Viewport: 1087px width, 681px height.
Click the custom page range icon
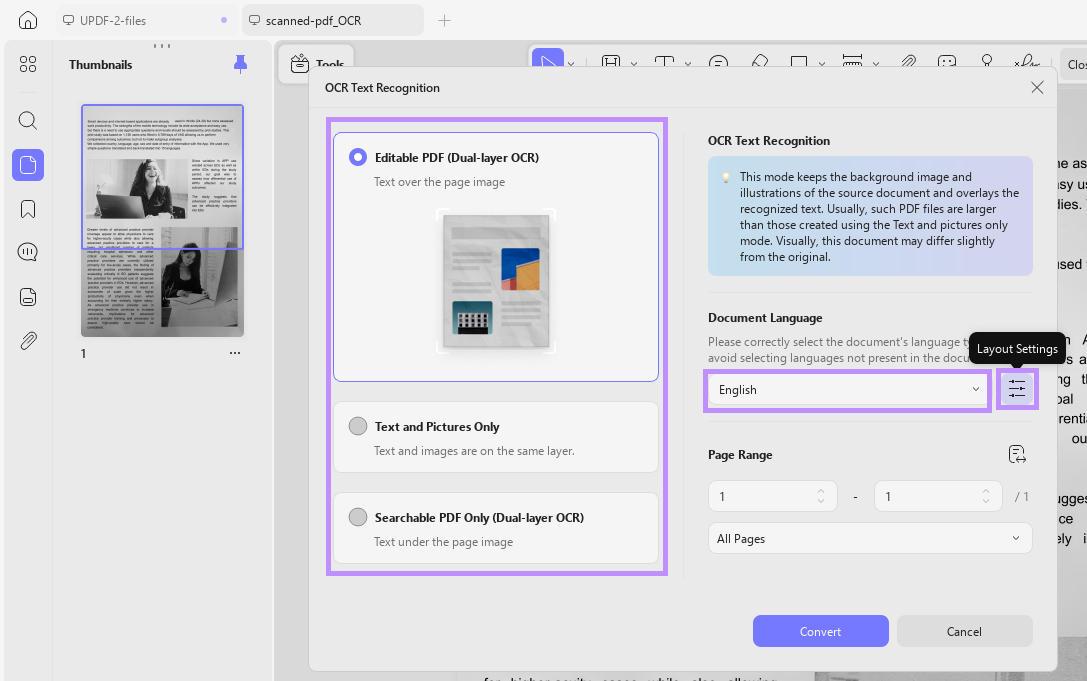pos(1016,454)
